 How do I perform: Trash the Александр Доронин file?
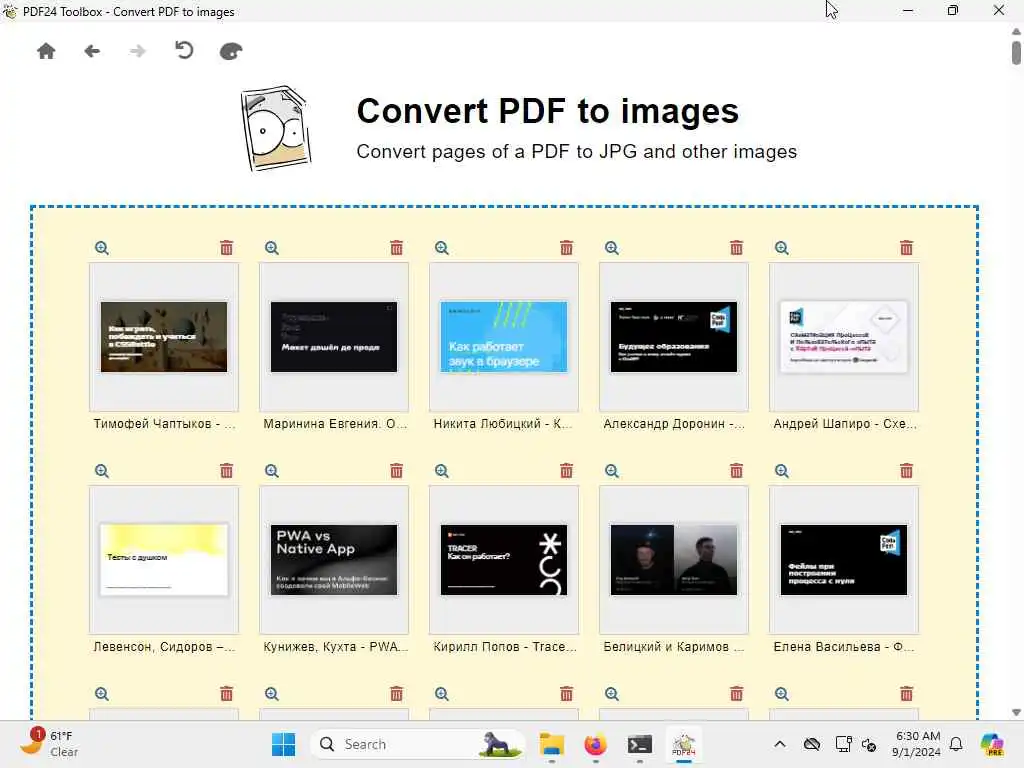pyautogui.click(x=737, y=248)
